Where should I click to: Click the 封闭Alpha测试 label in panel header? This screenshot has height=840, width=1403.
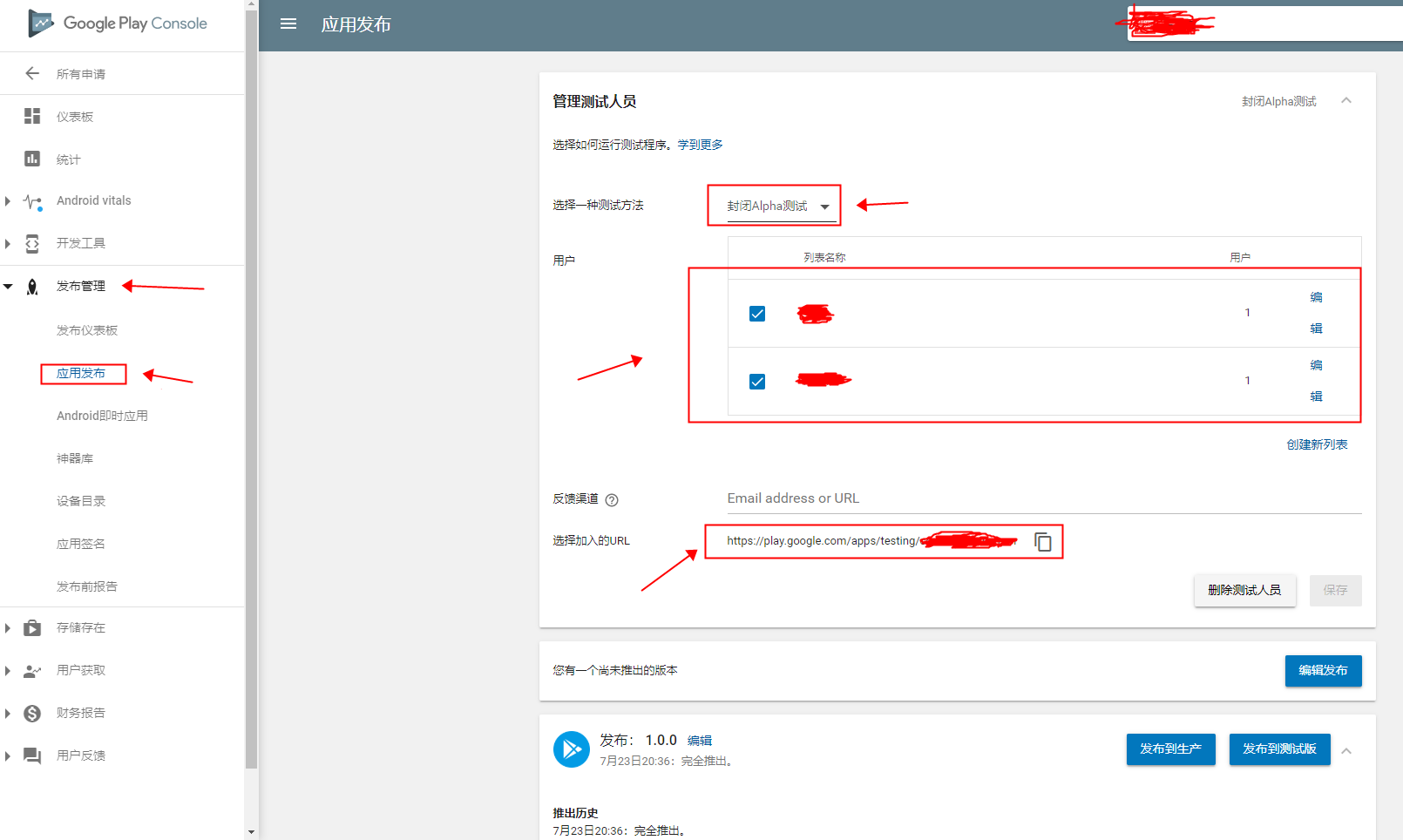1278,102
